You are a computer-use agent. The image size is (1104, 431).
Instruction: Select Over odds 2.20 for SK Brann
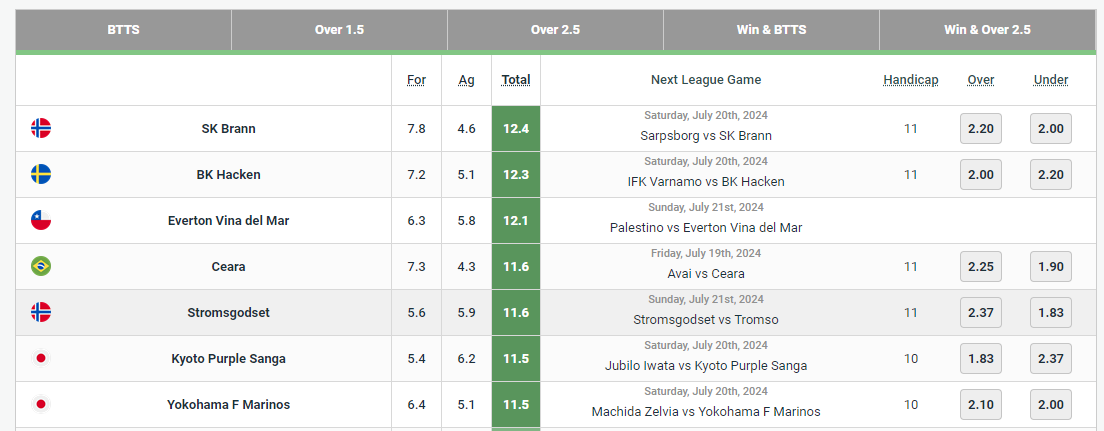pyautogui.click(x=980, y=128)
